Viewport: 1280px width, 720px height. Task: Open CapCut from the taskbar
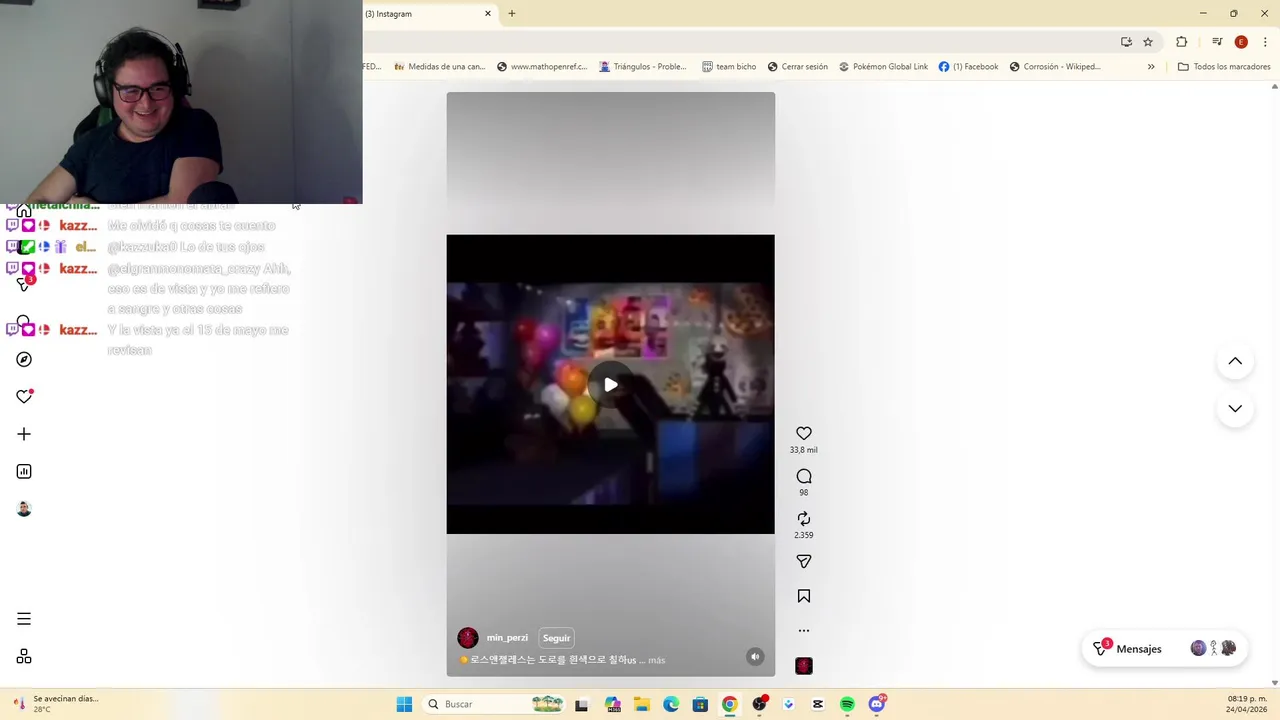tap(818, 704)
